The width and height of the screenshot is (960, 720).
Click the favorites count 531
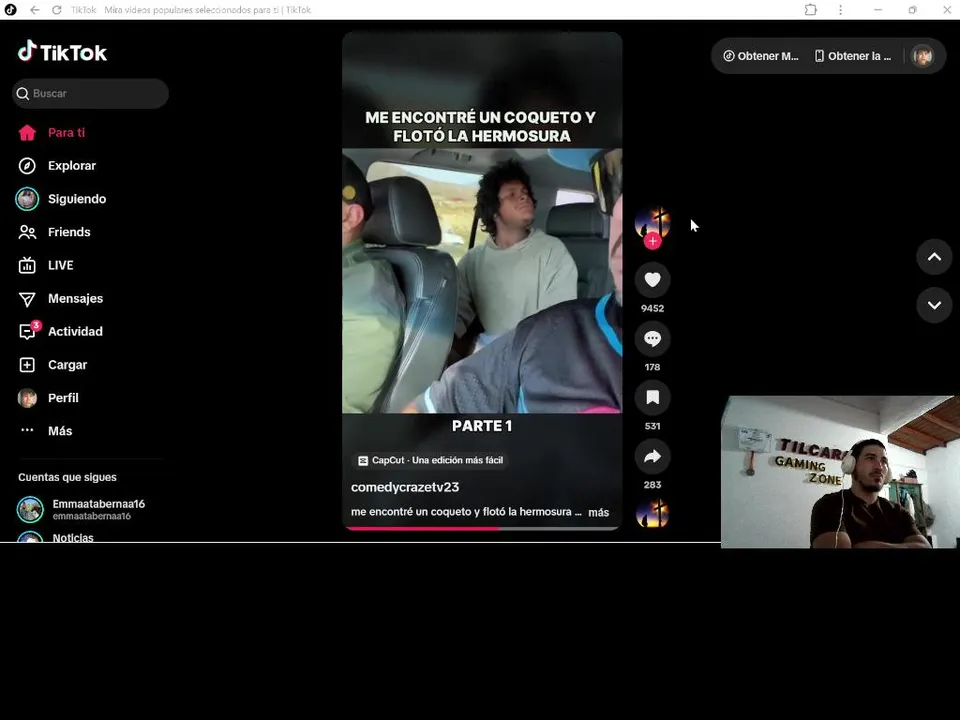click(x=653, y=426)
